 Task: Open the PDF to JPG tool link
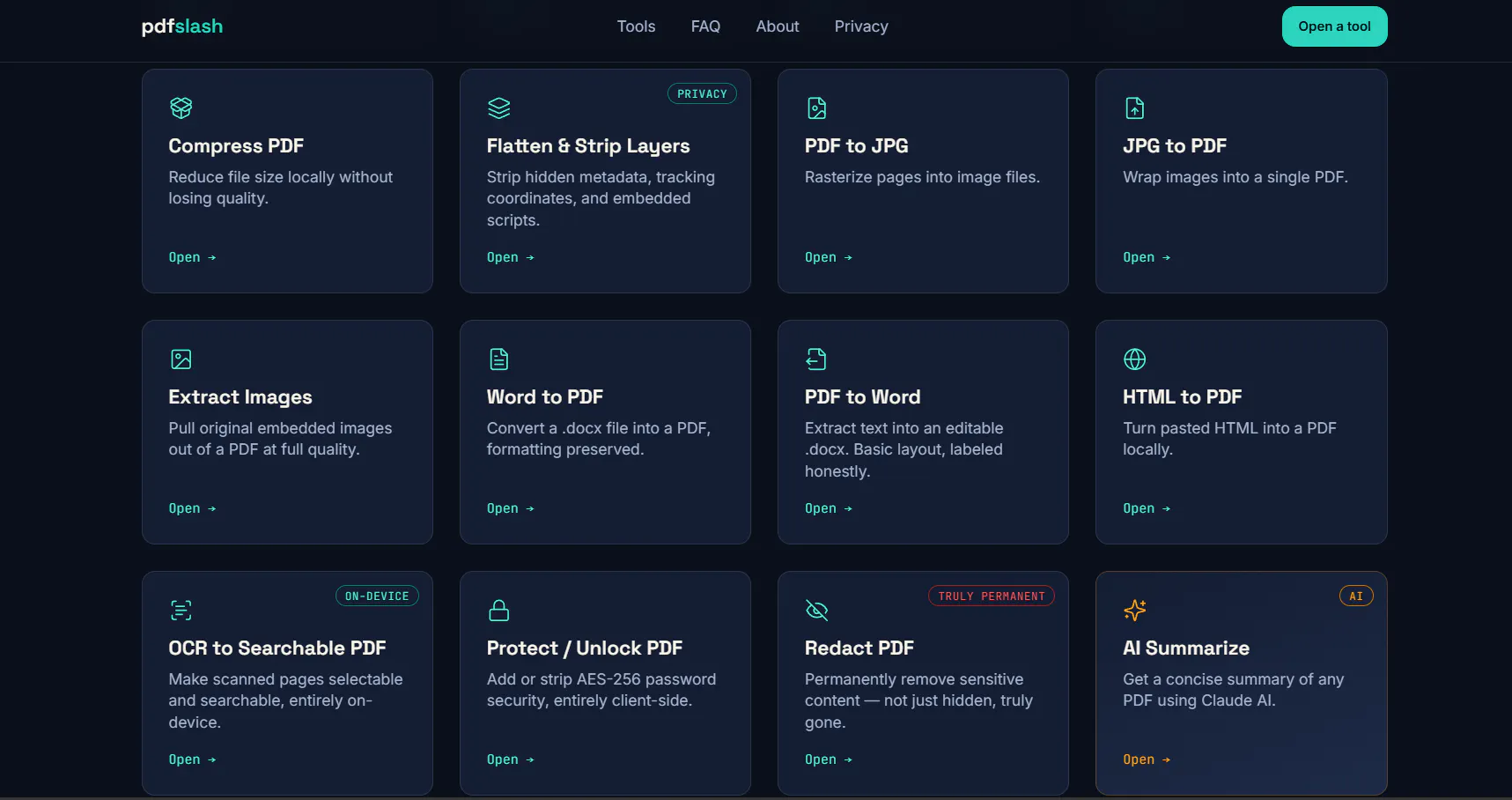pos(828,257)
